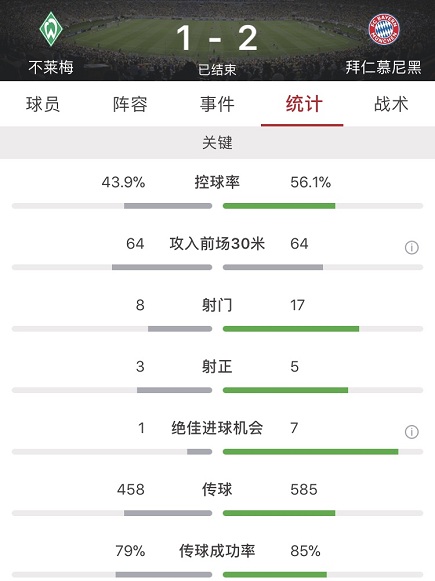The image size is (435, 581).
Task: Open info icon beside 绝佳进球机会
Action: pos(411,432)
